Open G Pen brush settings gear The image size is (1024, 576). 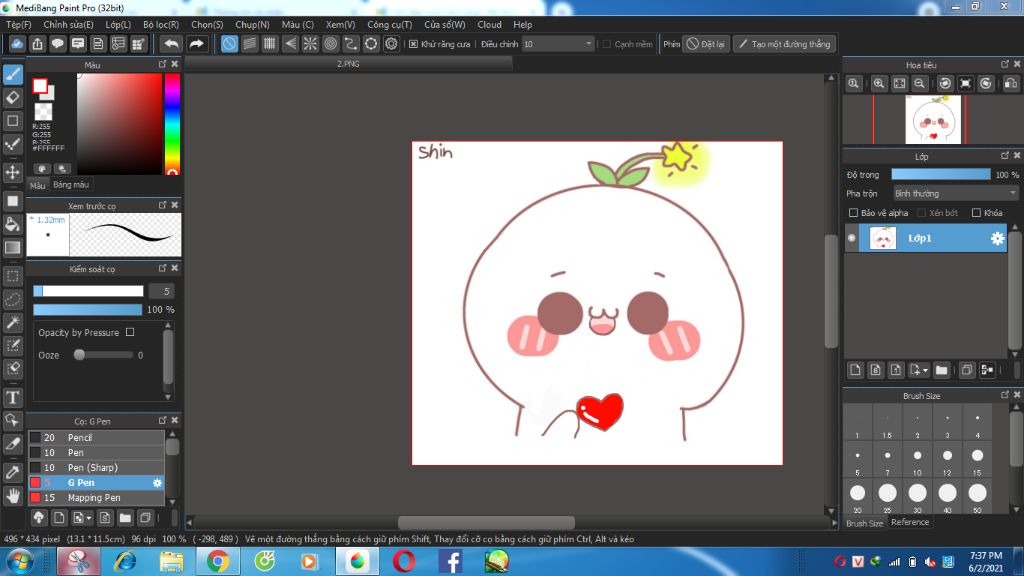pyautogui.click(x=157, y=483)
